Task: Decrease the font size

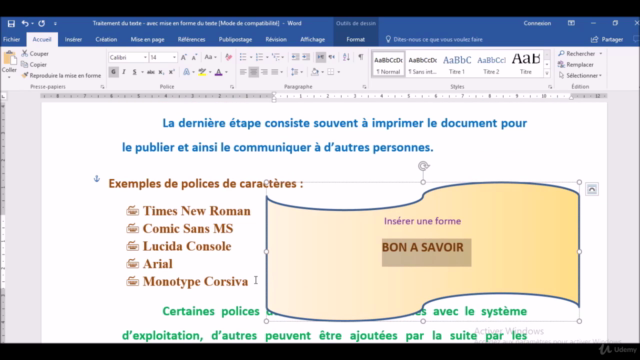Action: [194, 58]
